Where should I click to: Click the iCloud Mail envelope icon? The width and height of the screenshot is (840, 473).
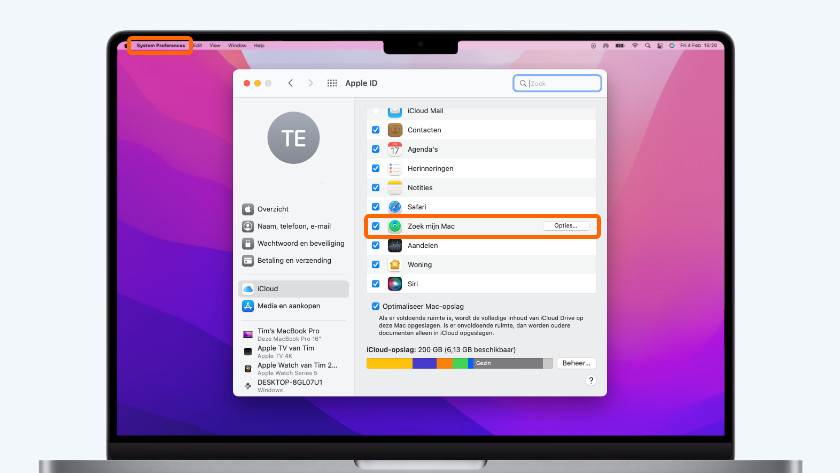tap(395, 111)
